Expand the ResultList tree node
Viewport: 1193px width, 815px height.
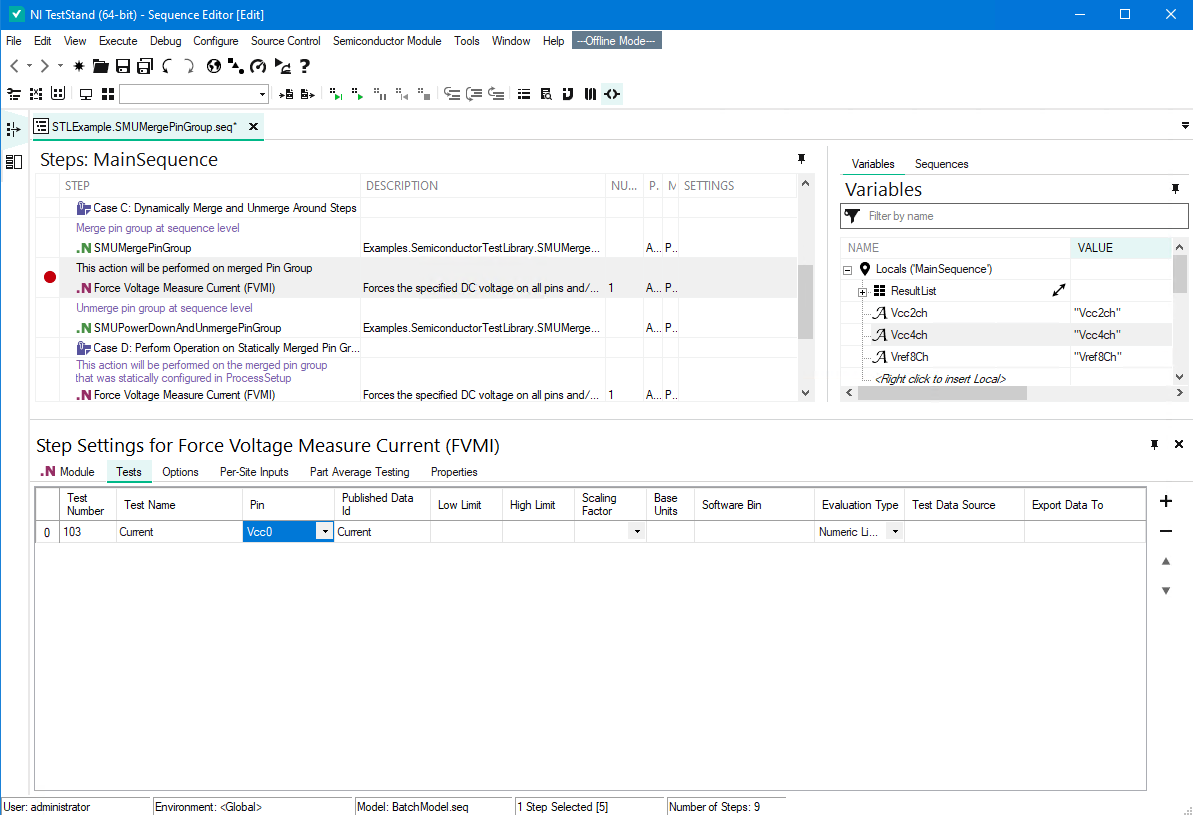[x=862, y=291]
